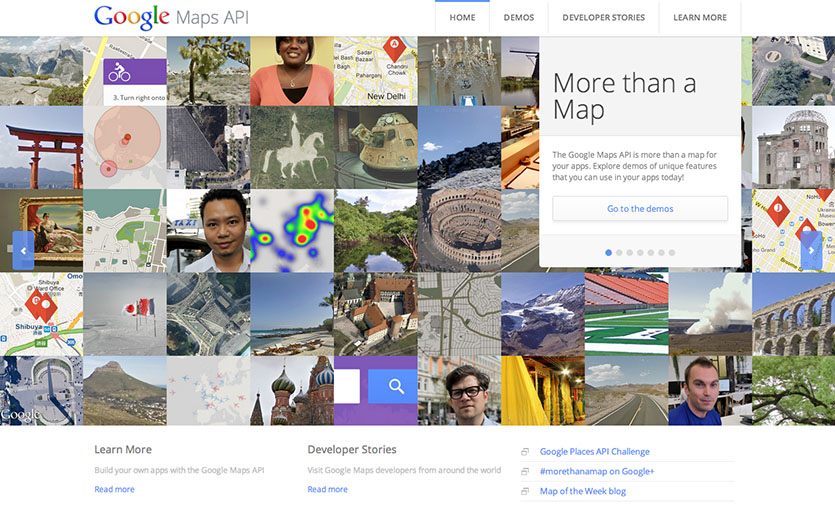The height and width of the screenshot is (514, 835).
Task: Open the flags in snow tile
Action: 125,314
